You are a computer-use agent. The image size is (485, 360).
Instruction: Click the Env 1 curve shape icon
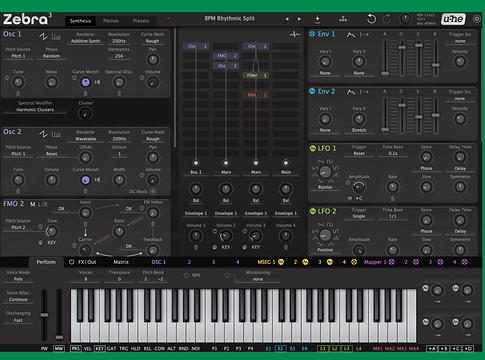pos(350,35)
